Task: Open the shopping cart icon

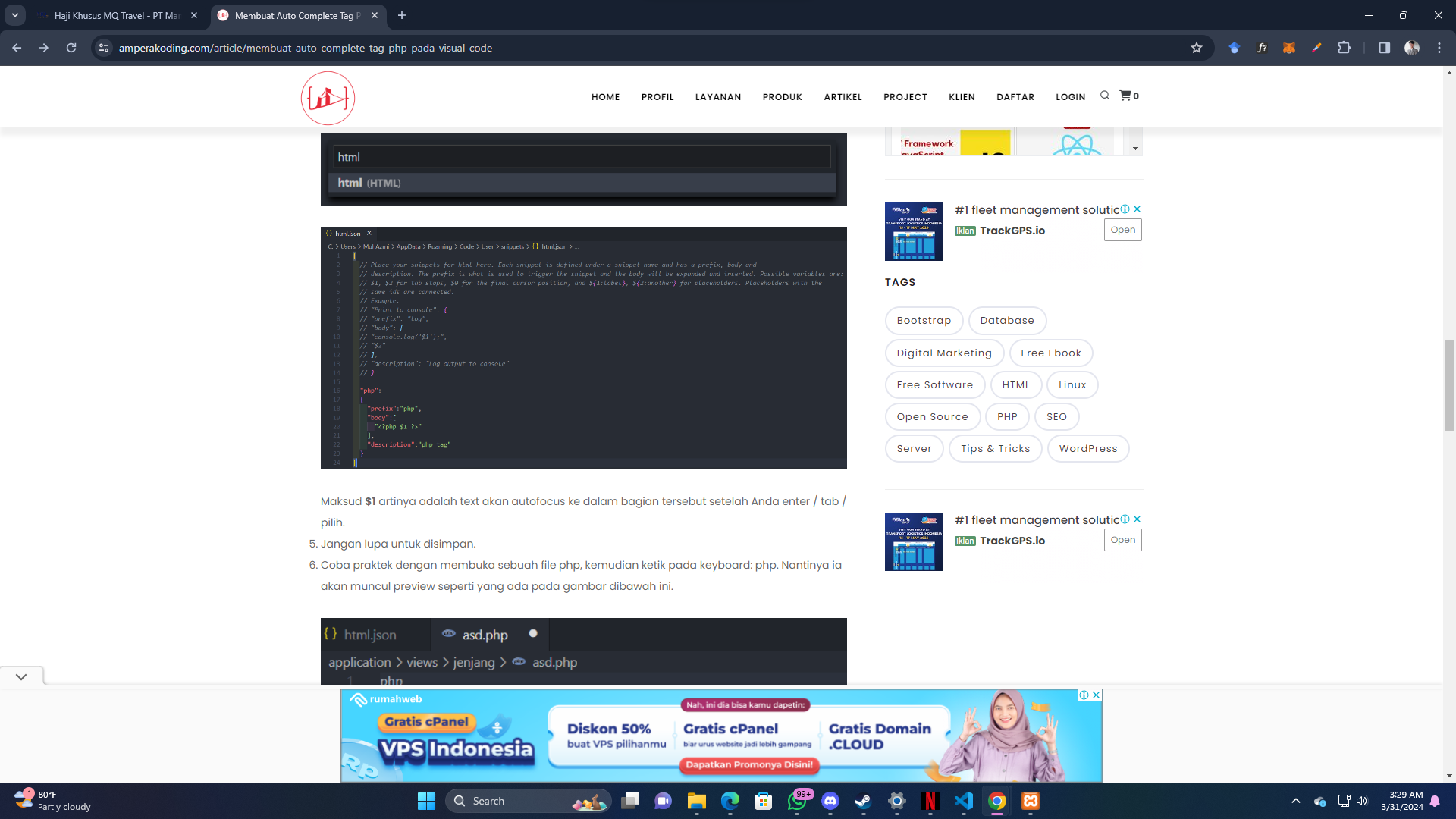Action: click(1125, 96)
